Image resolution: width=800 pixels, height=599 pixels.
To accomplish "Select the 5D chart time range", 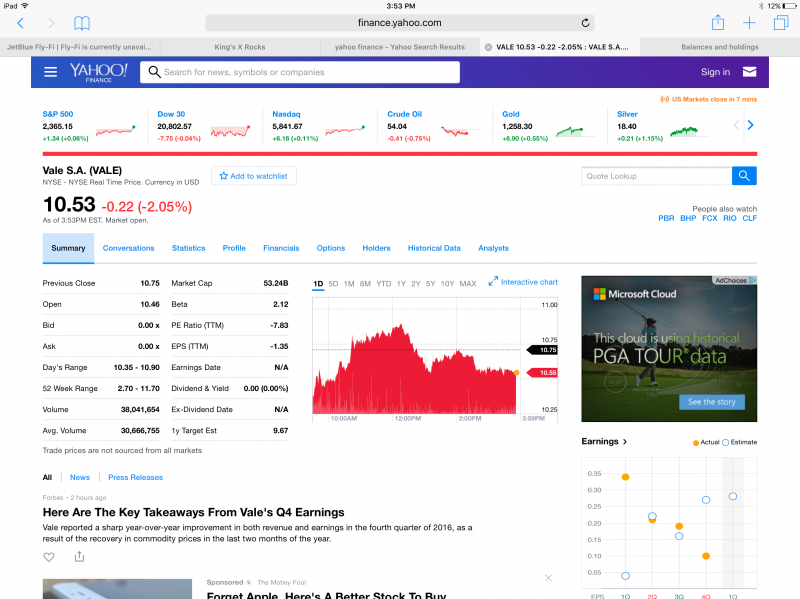I will pos(333,284).
